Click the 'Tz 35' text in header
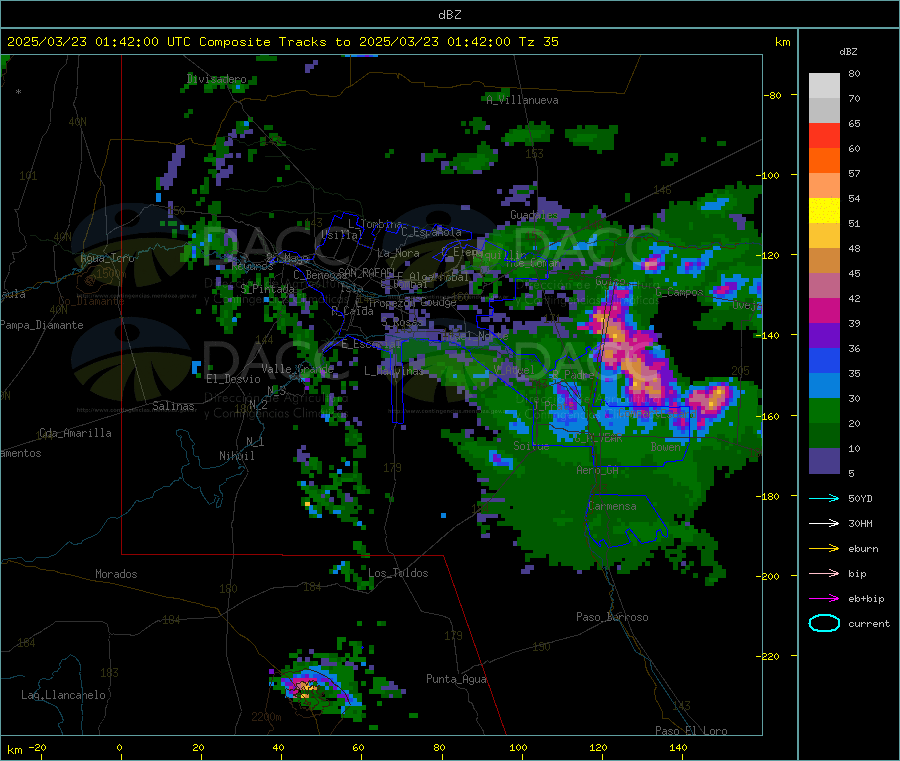The height and width of the screenshot is (761, 900). click(538, 42)
